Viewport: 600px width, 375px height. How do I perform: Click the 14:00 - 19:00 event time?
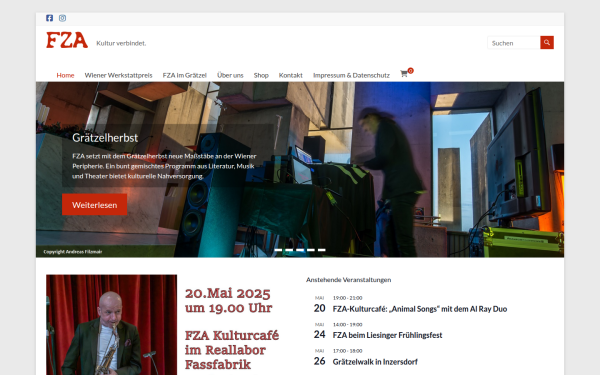pos(347,324)
